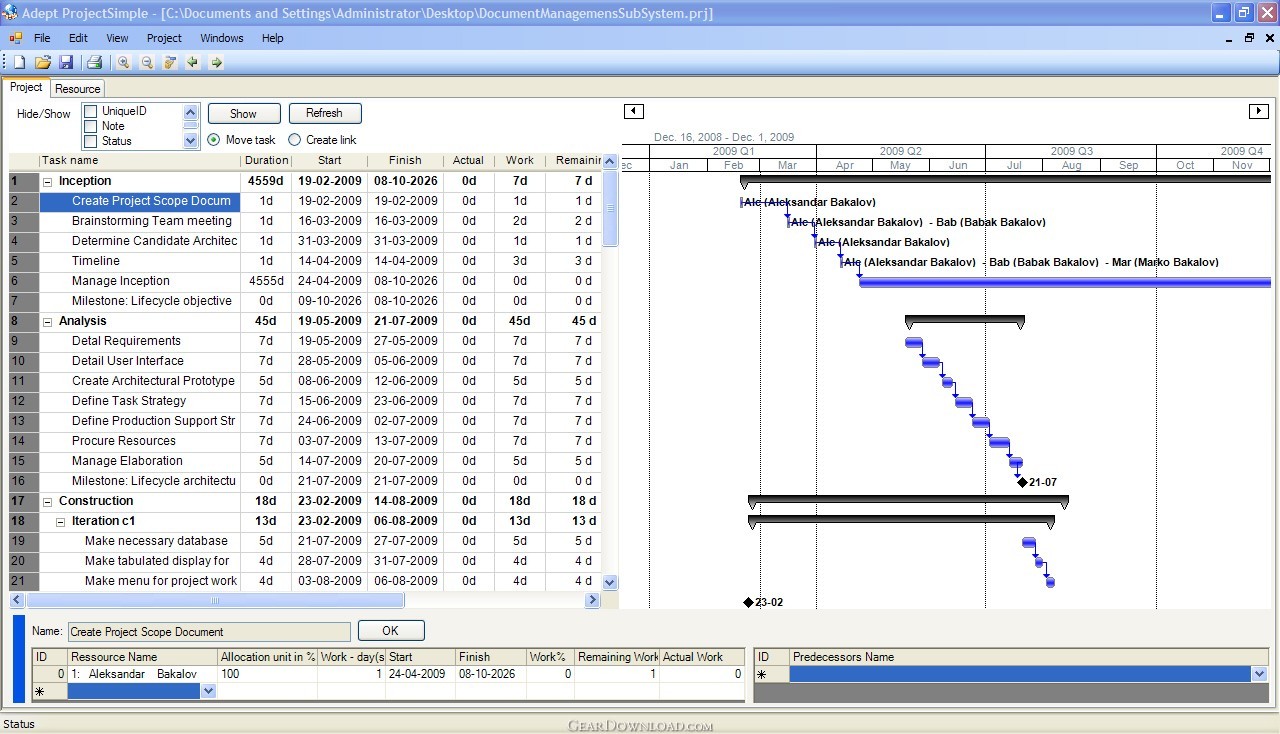
Task: Confirm task name with OK button
Action: [391, 631]
